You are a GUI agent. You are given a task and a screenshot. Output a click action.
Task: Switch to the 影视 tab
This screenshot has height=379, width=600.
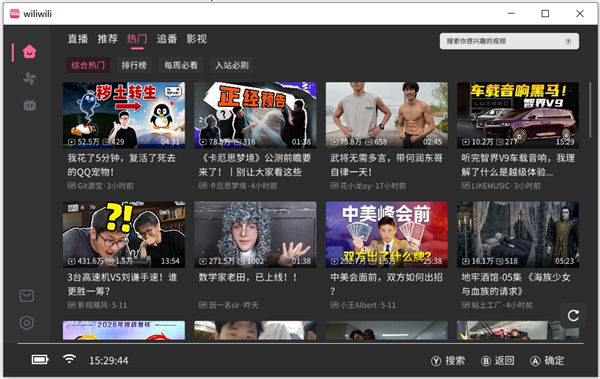click(197, 39)
